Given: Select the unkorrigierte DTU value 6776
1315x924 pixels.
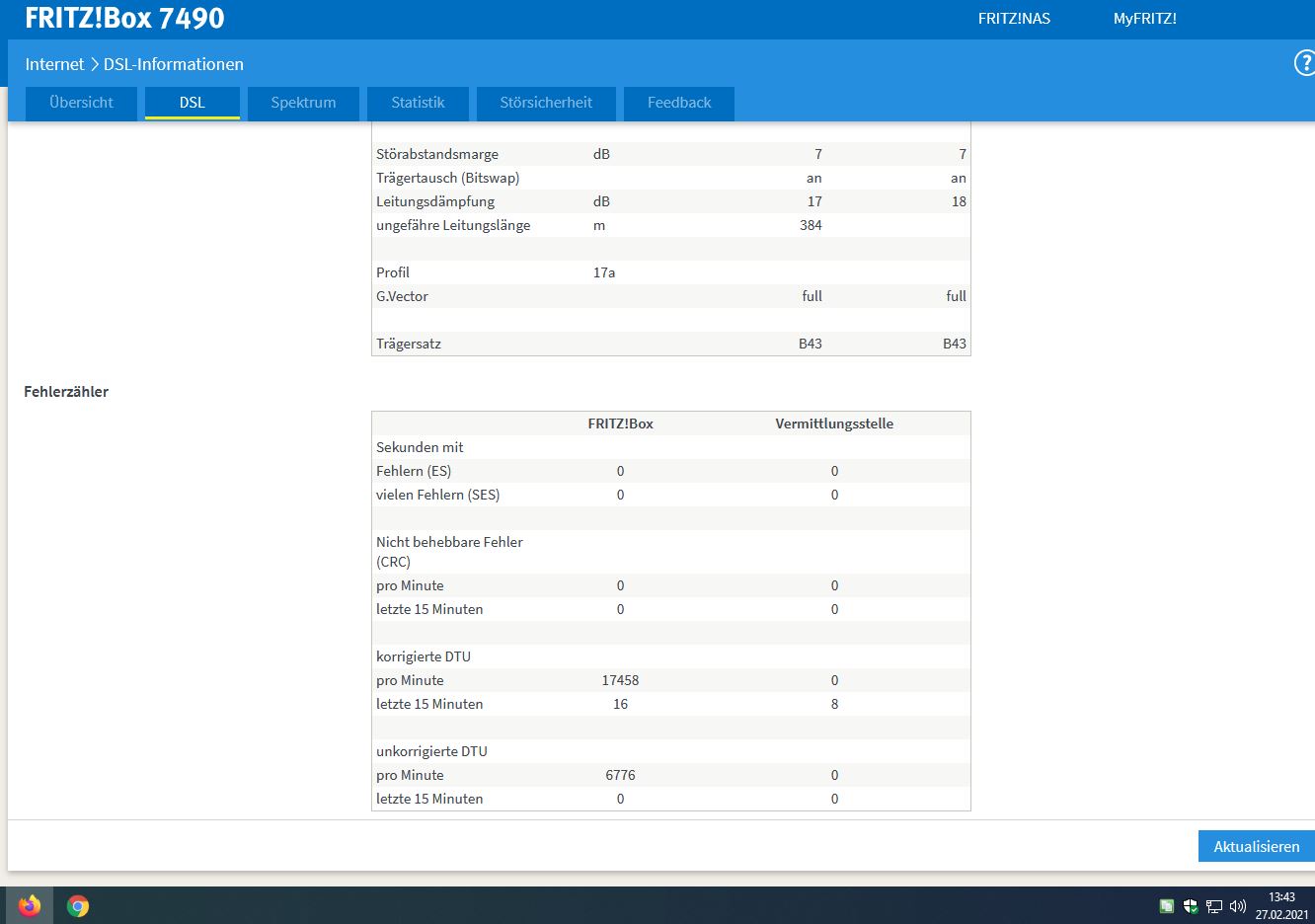Looking at the screenshot, I should pyautogui.click(x=620, y=775).
